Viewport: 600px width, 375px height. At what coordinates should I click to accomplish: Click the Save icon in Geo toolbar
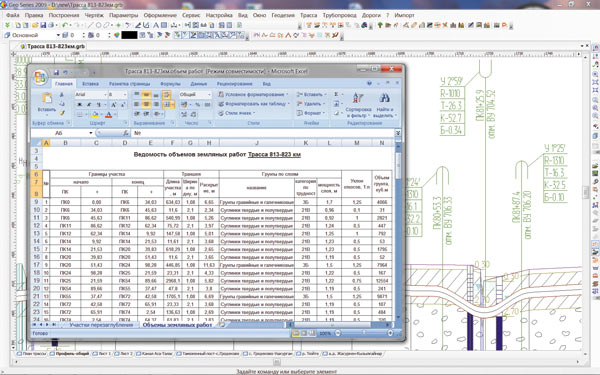(43, 25)
